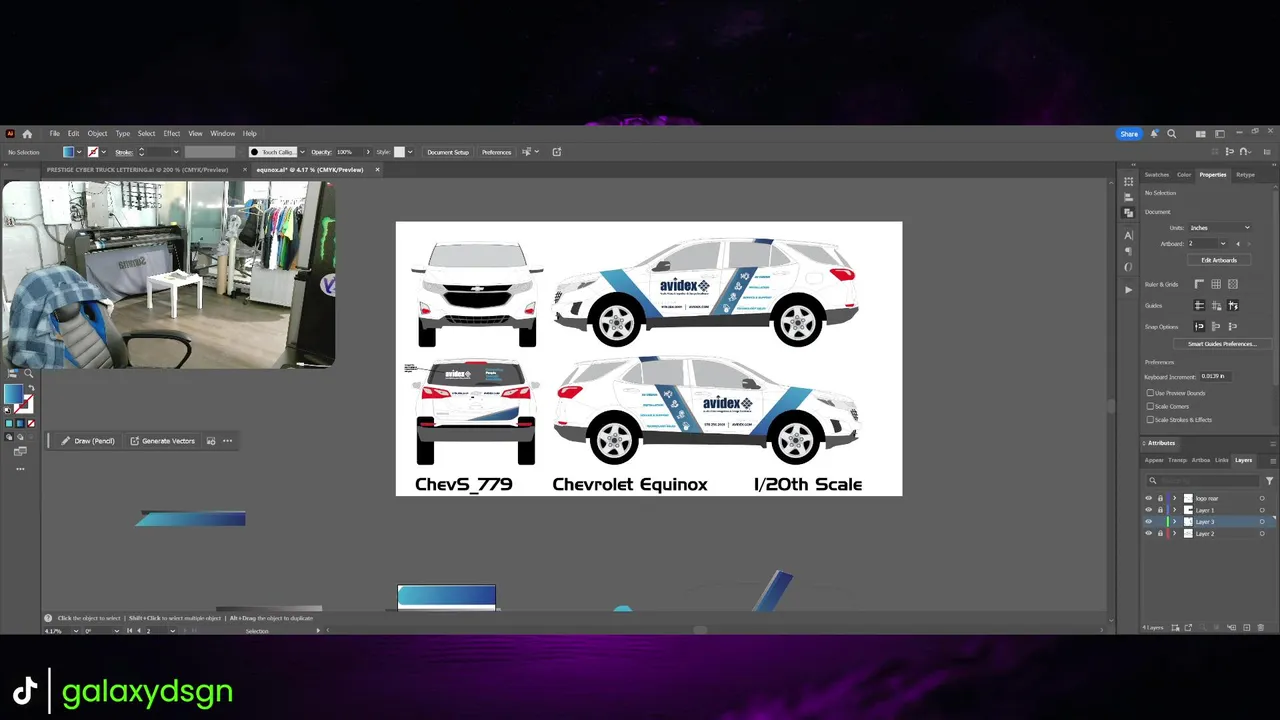Screen dimensions: 1280x720
Task: Click the snap to point icon
Action: pos(1199,327)
